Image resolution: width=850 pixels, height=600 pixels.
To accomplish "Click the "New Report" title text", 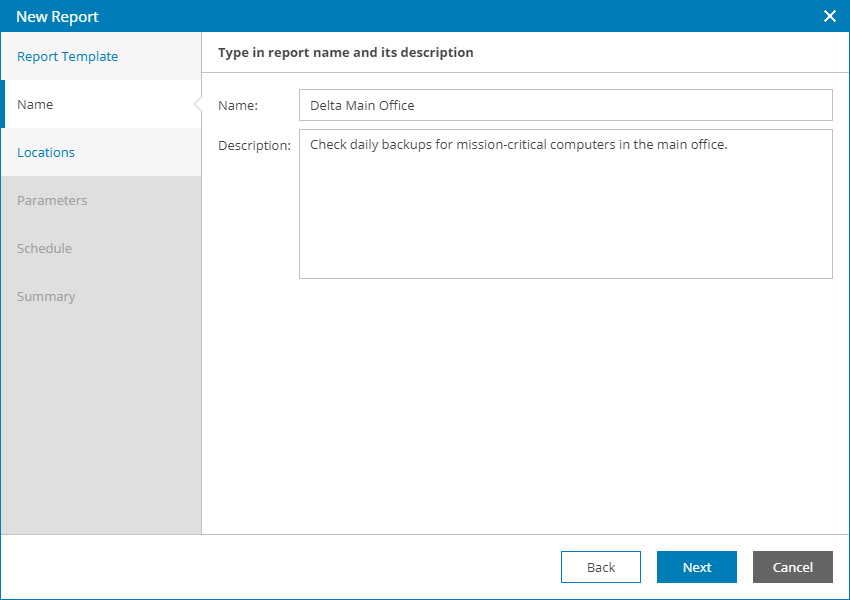I will point(57,17).
